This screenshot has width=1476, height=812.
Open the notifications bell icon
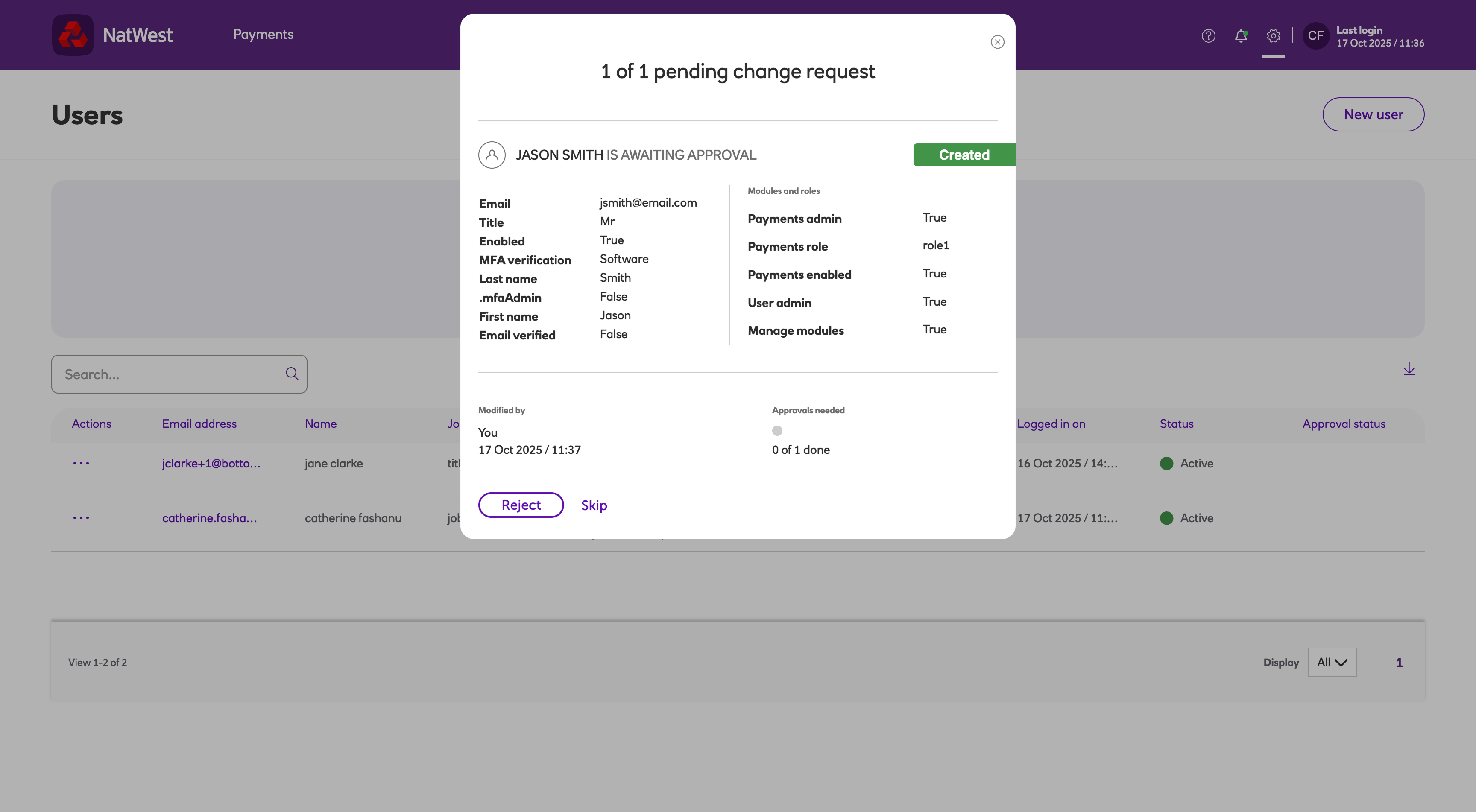click(x=1241, y=36)
